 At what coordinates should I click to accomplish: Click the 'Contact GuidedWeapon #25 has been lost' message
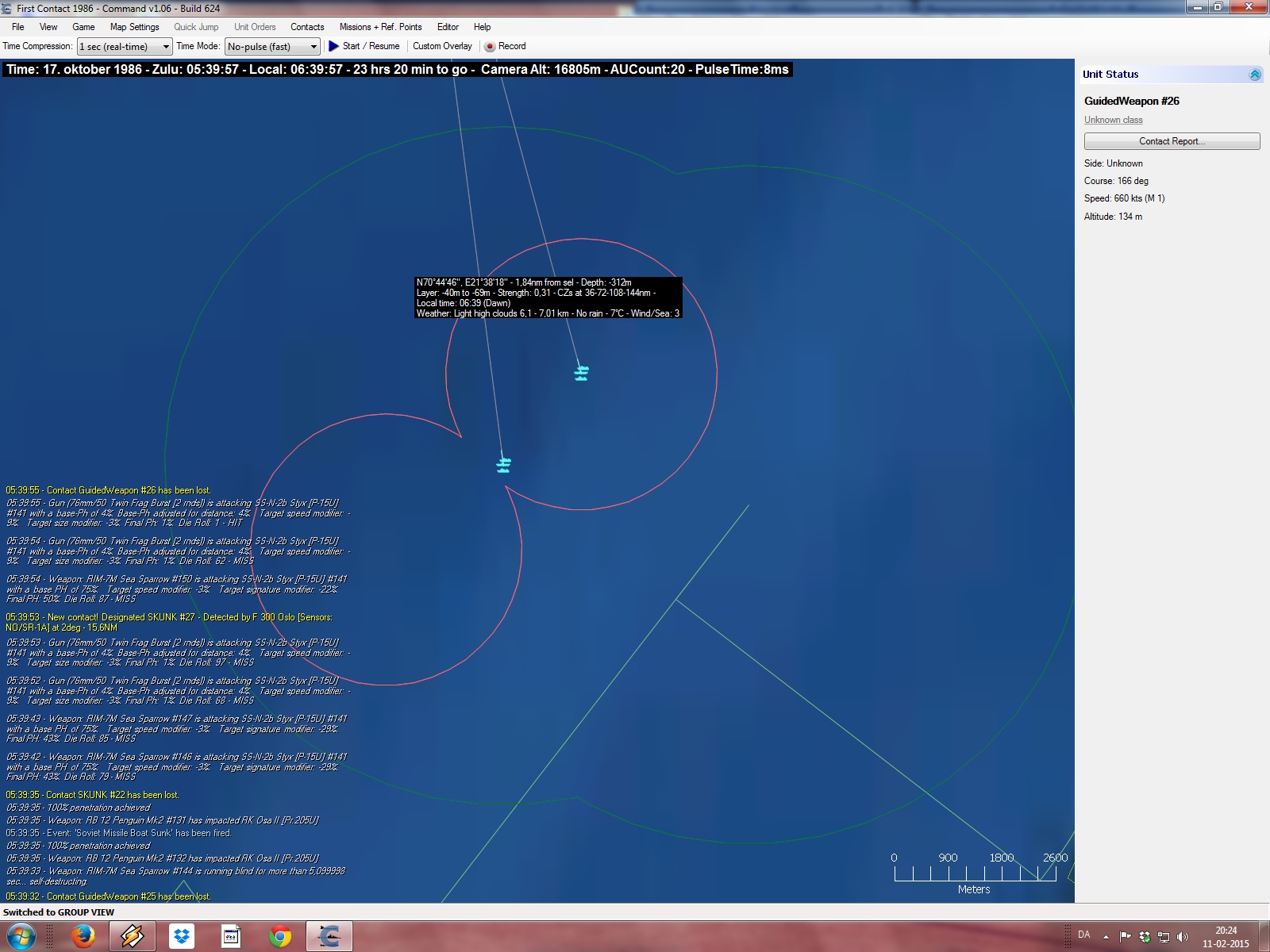(108, 896)
